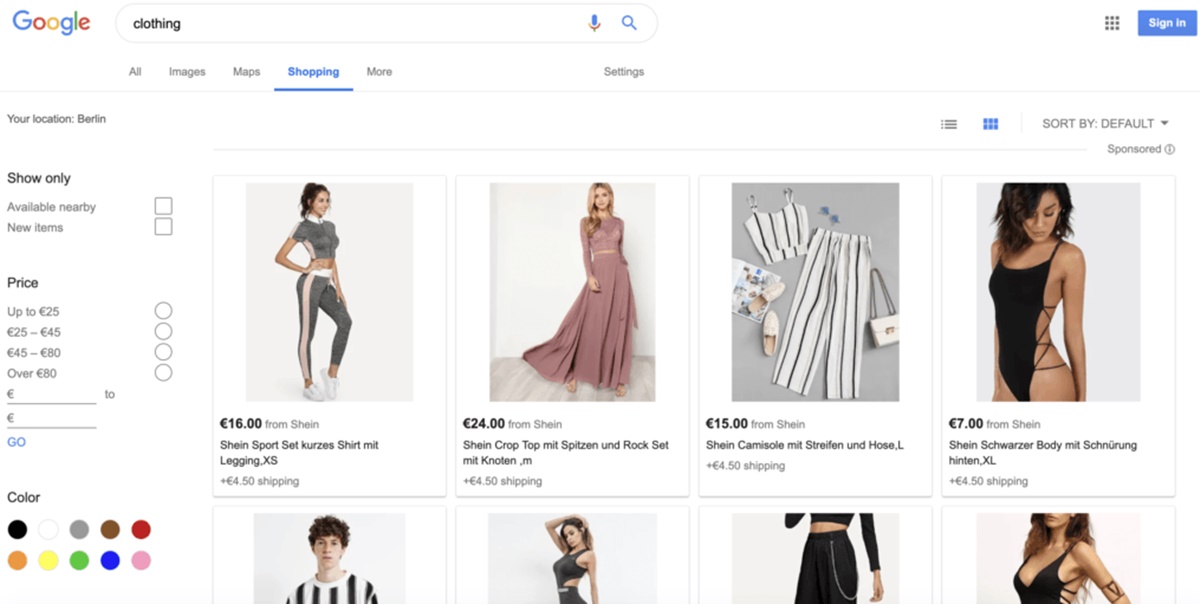Click the GO price filter link
The image size is (1200, 604).
16,442
